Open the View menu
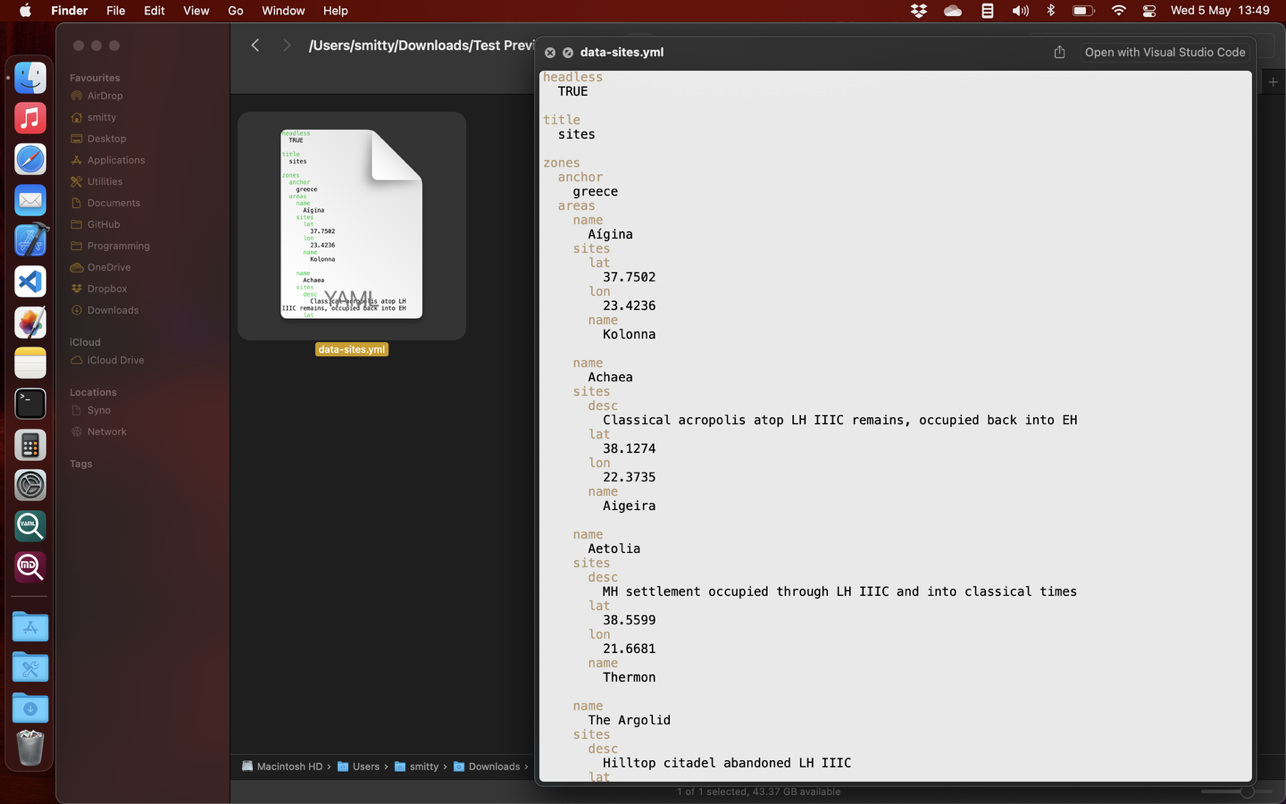1286x804 pixels. coord(196,11)
